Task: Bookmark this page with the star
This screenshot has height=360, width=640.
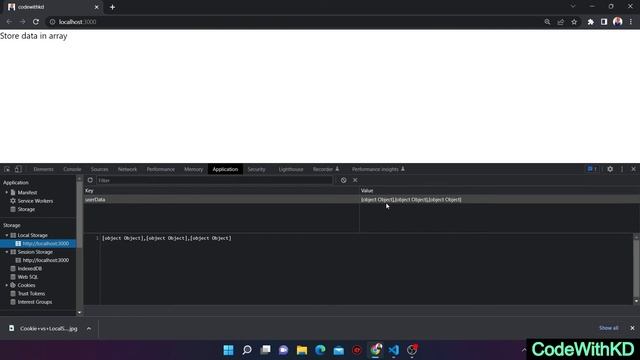Action: click(x=574, y=22)
